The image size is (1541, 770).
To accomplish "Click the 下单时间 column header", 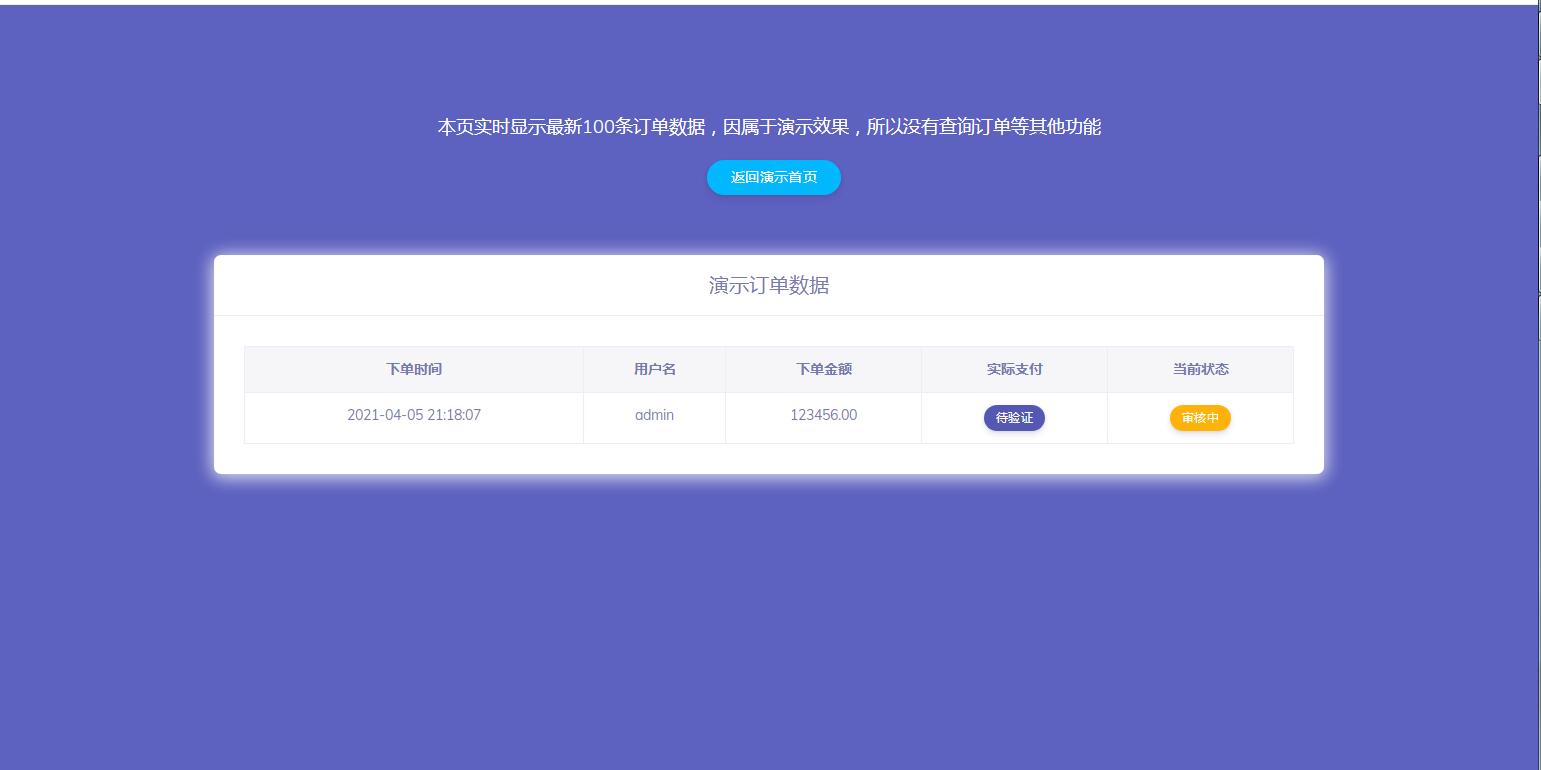I will pyautogui.click(x=414, y=369).
